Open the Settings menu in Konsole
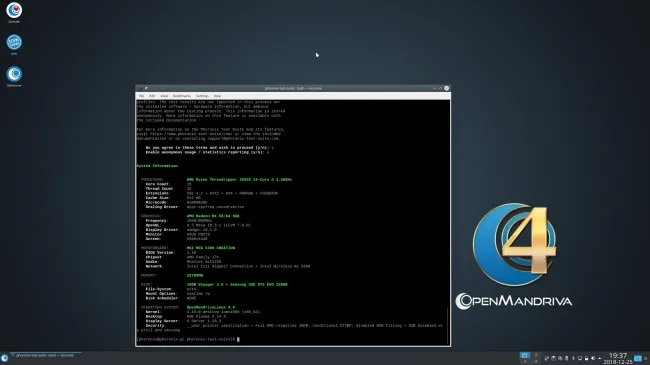Viewport: 650px width, 365px height. pyautogui.click(x=202, y=96)
